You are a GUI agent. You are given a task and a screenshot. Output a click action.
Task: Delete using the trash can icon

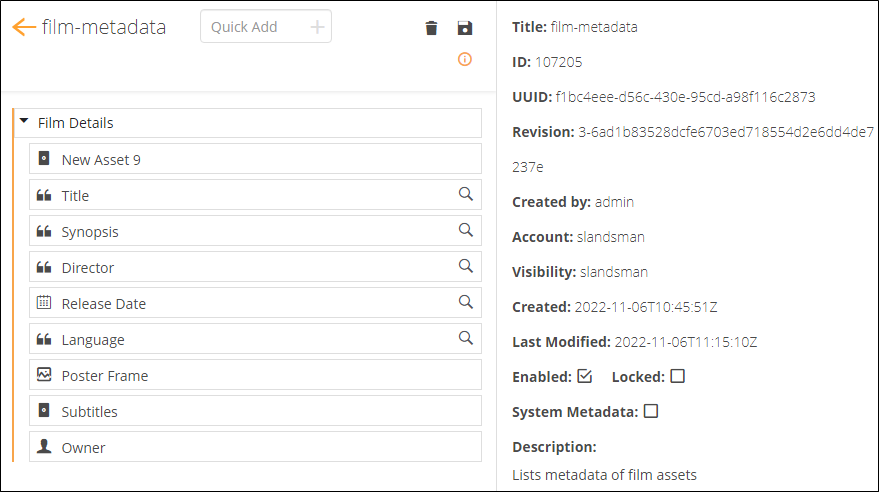pos(431,28)
